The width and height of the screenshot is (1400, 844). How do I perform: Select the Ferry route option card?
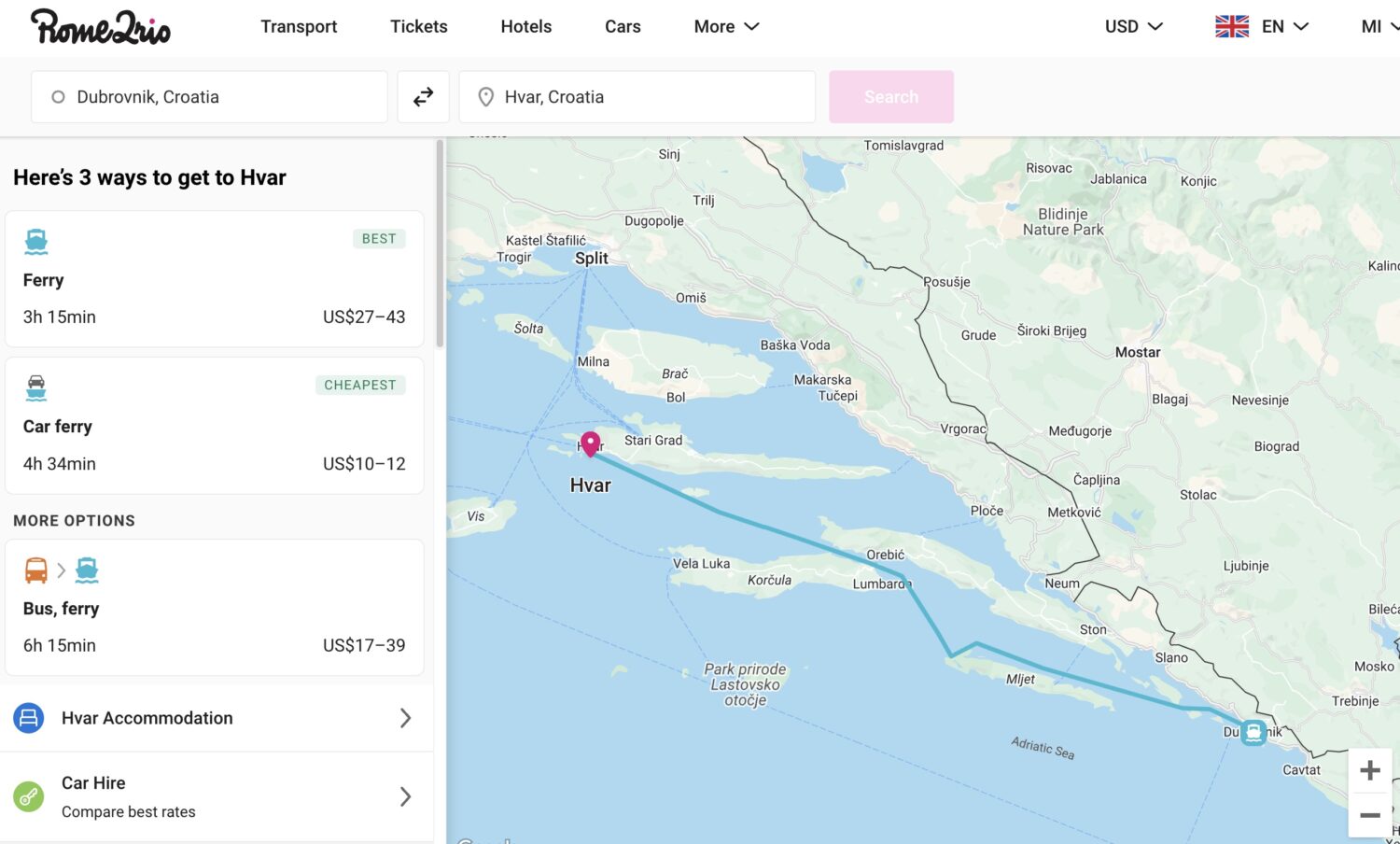click(x=215, y=279)
